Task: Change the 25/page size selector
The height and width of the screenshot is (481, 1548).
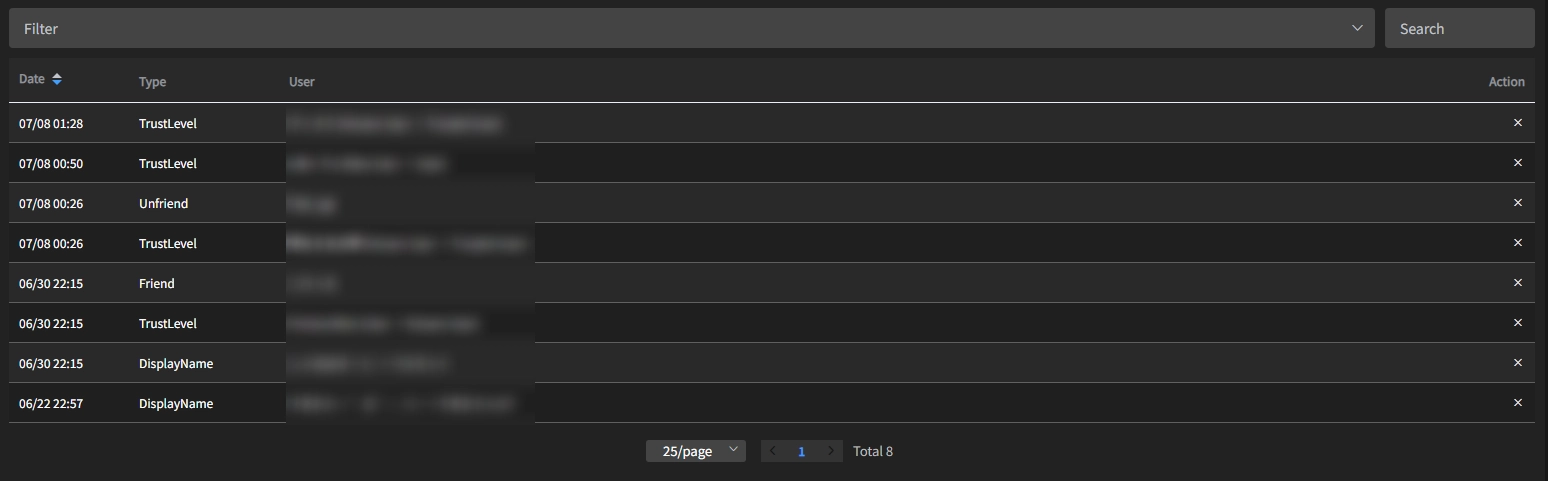Action: click(696, 451)
